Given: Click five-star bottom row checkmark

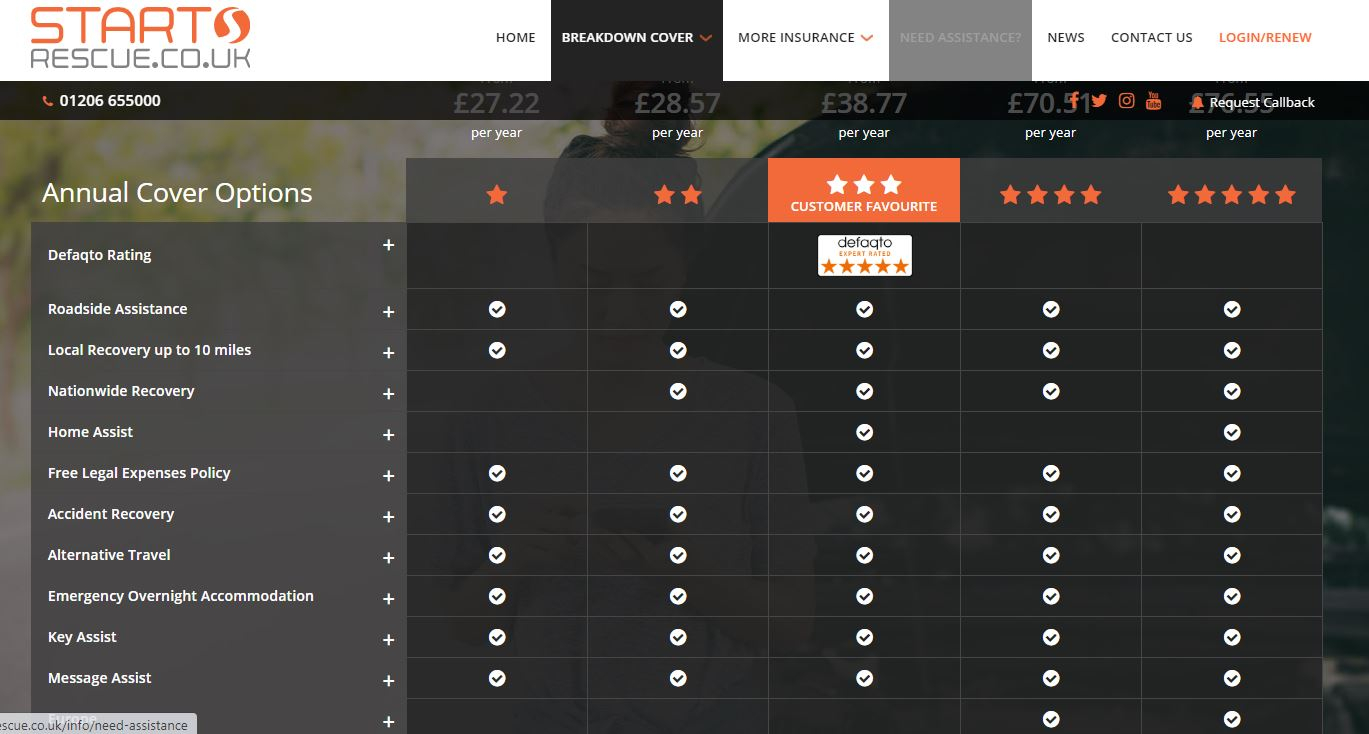Looking at the screenshot, I should [1232, 719].
